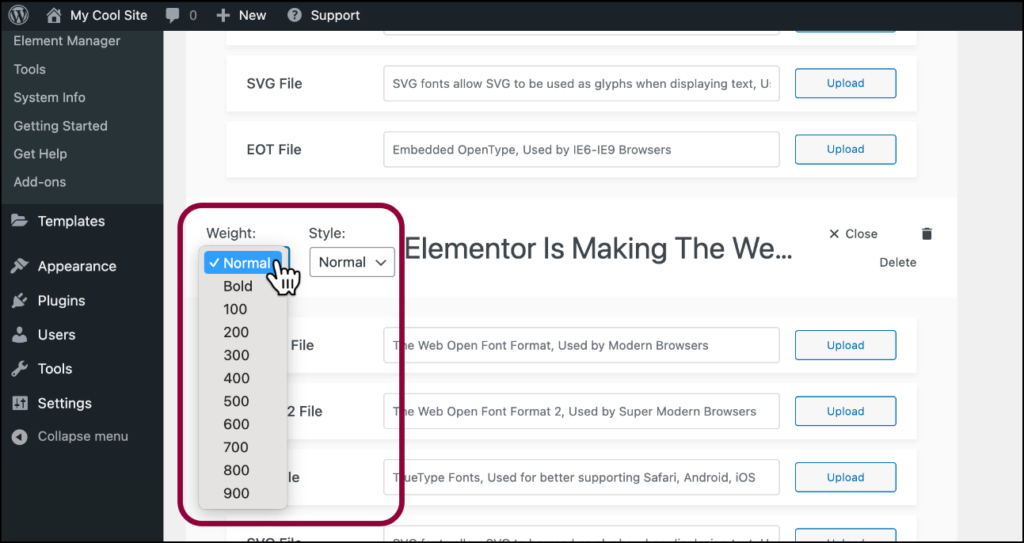Click My Cool Site text
Screen dimensions: 1024x543
tap(108, 15)
